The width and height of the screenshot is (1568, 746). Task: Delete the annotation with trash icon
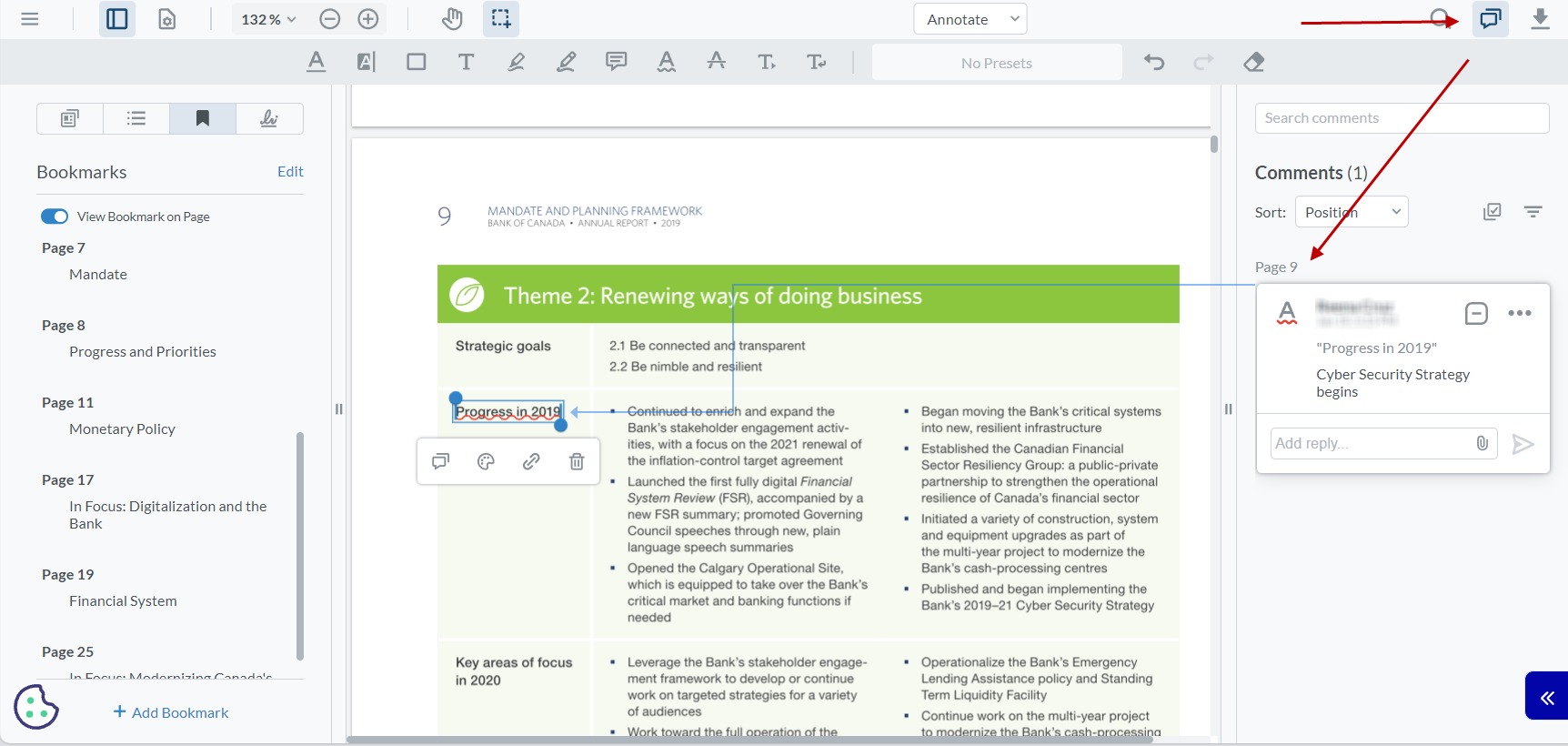(577, 461)
